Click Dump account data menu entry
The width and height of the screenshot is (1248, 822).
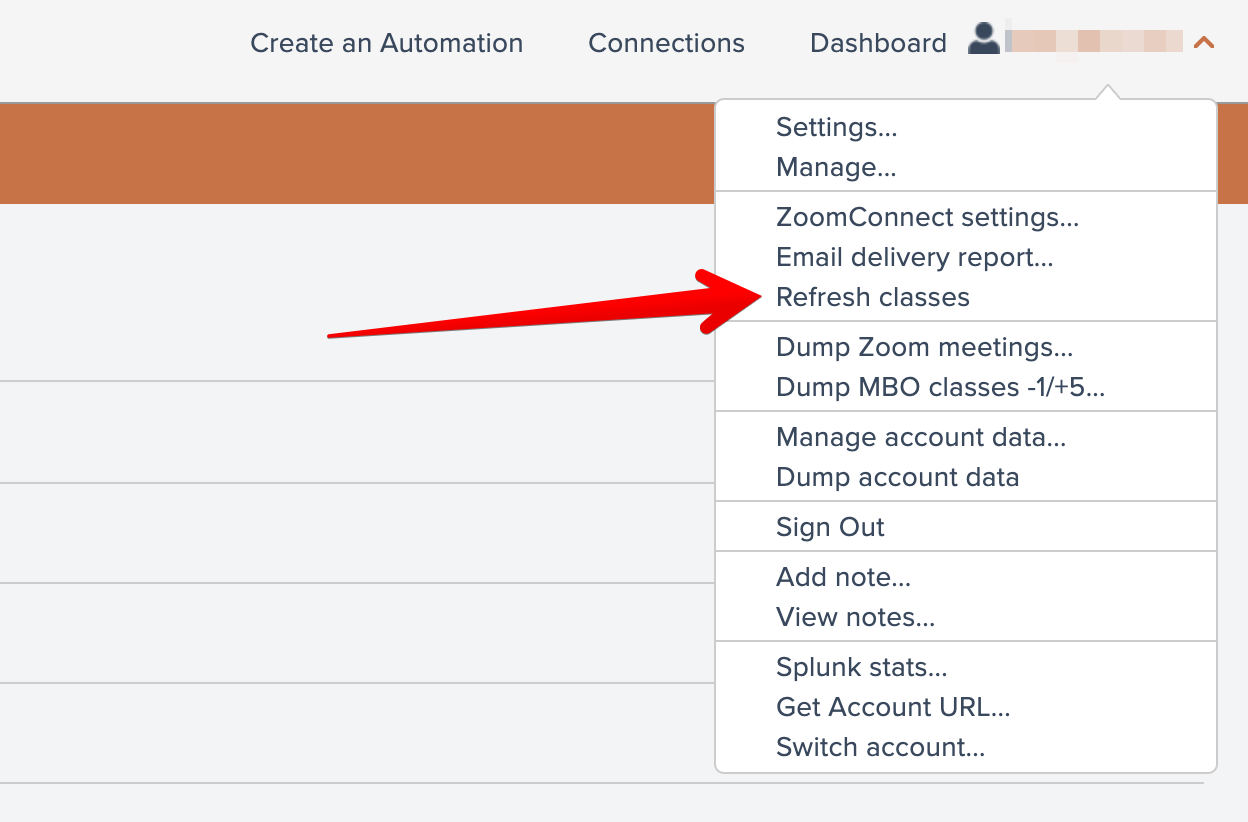(897, 477)
